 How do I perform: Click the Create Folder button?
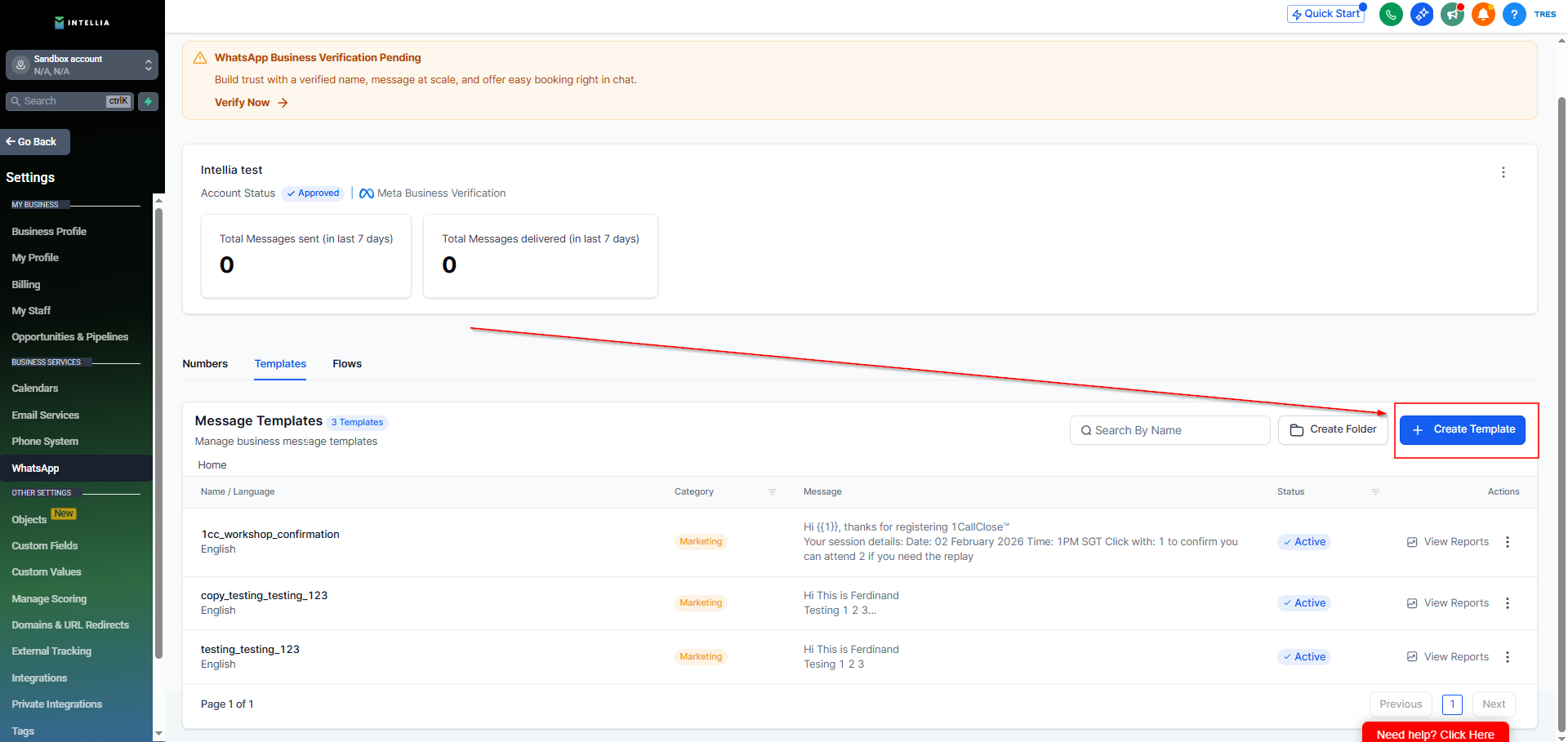click(x=1333, y=429)
